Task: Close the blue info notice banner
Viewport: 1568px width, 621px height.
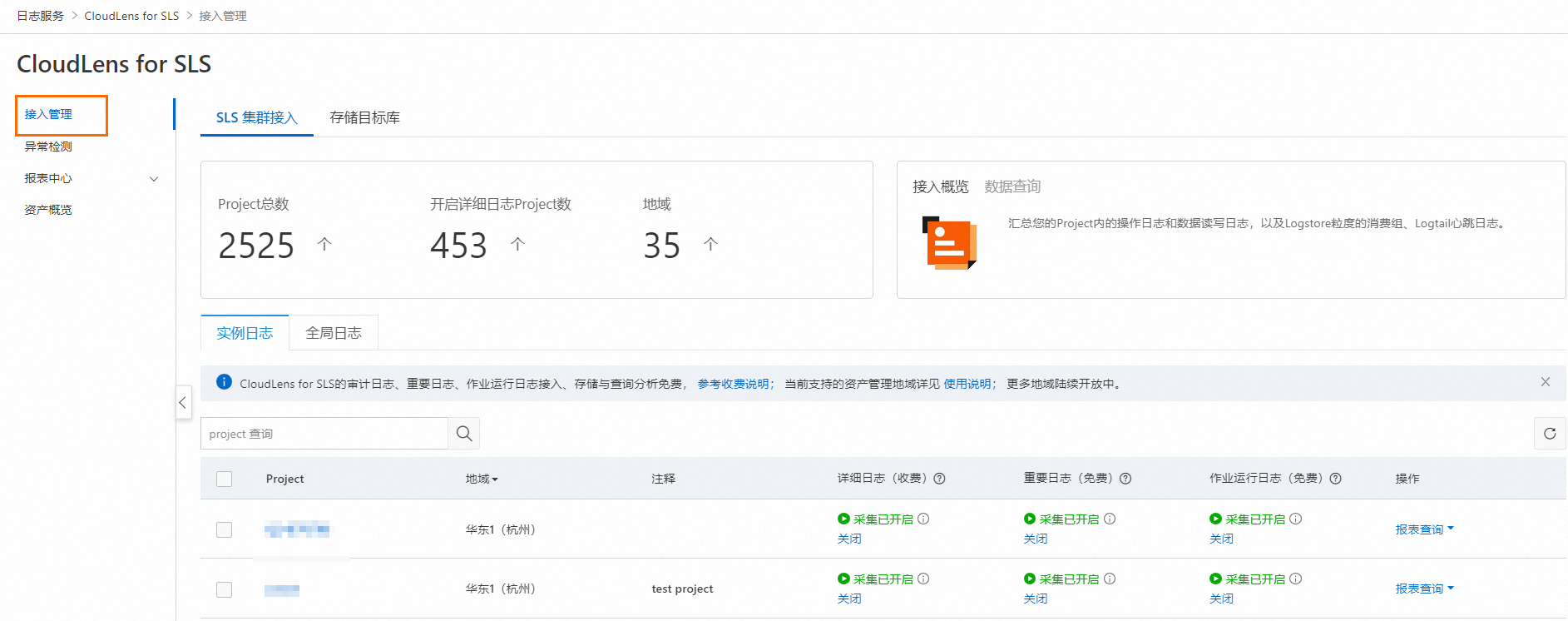Action: pos(1546,382)
